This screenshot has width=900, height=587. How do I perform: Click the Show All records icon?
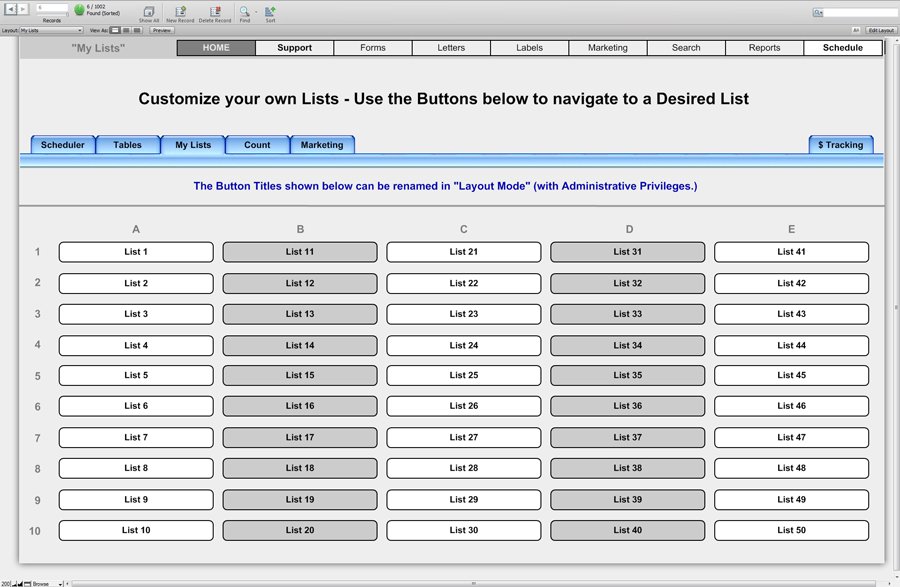149,11
